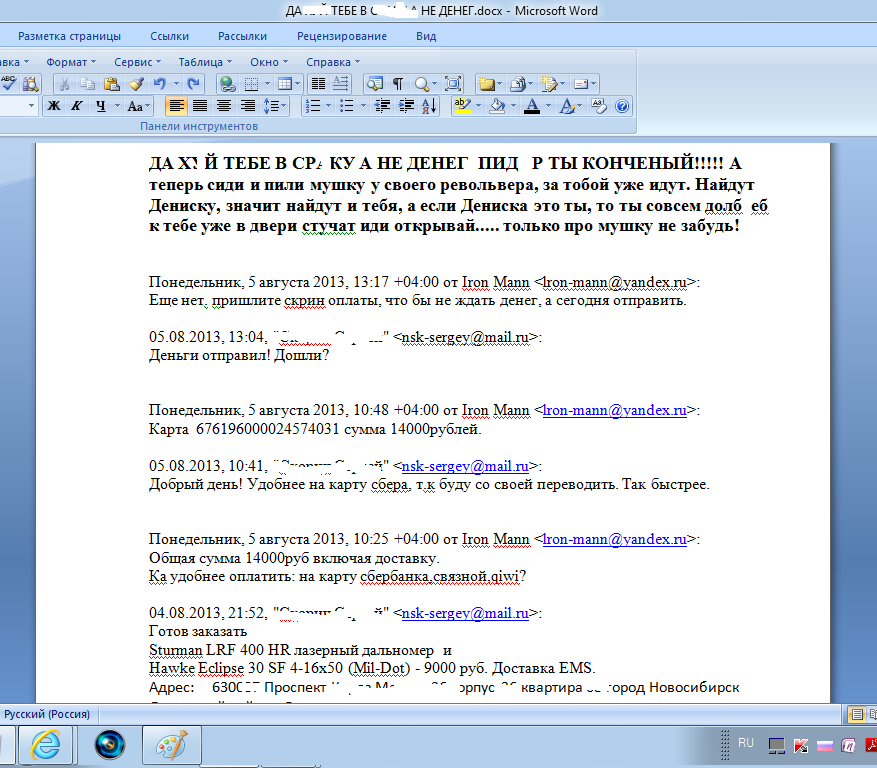Viewport: 877px width, 768px height.
Task: Click the Undo arrow icon
Action: tap(158, 84)
